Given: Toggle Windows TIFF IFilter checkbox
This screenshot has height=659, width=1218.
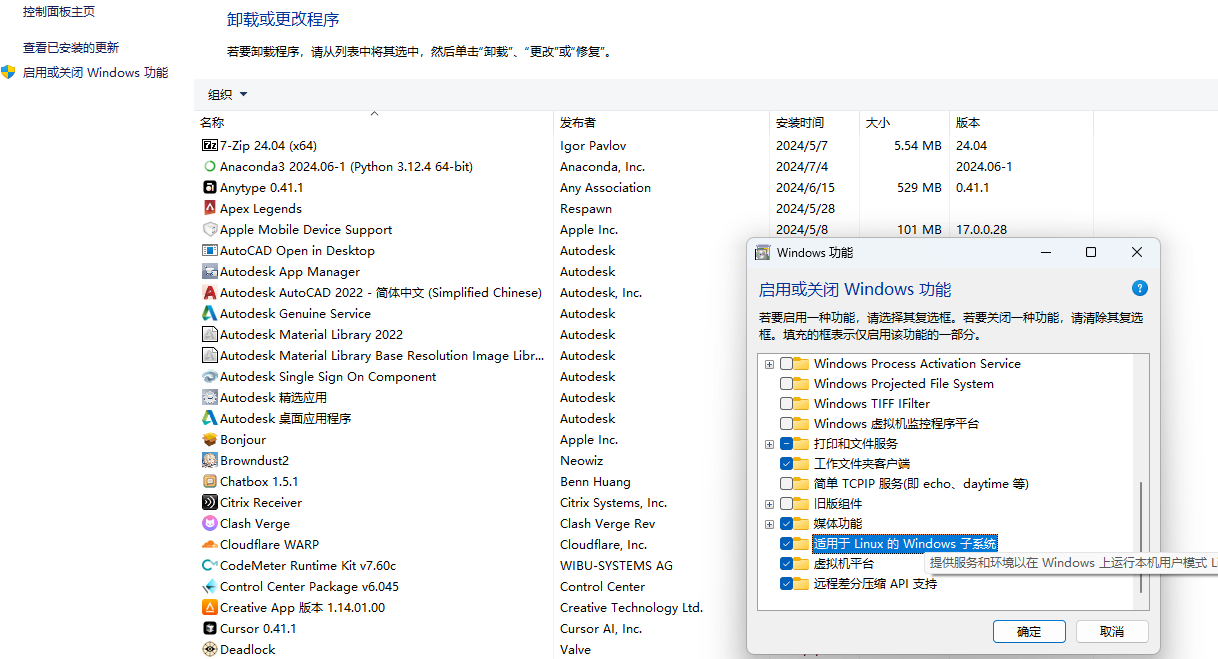Looking at the screenshot, I should [x=787, y=404].
